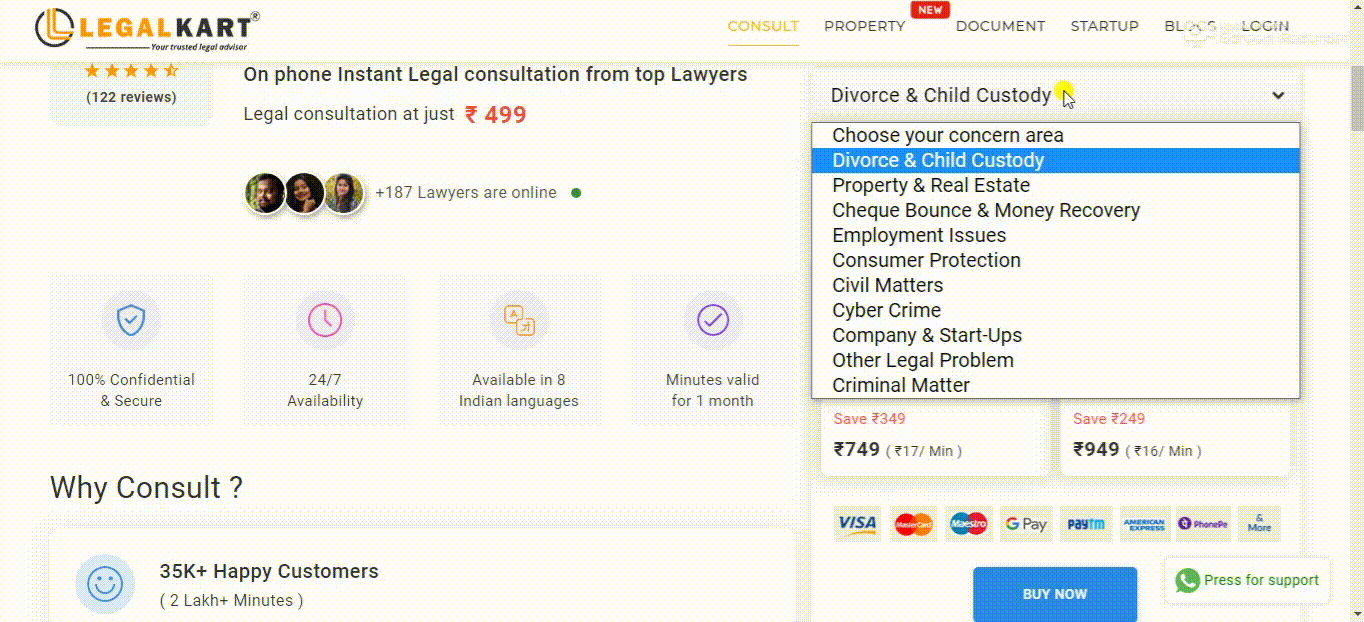Viewport: 1364px width, 622px height.
Task: Click the page vertical scrollbar
Action: point(1355,300)
